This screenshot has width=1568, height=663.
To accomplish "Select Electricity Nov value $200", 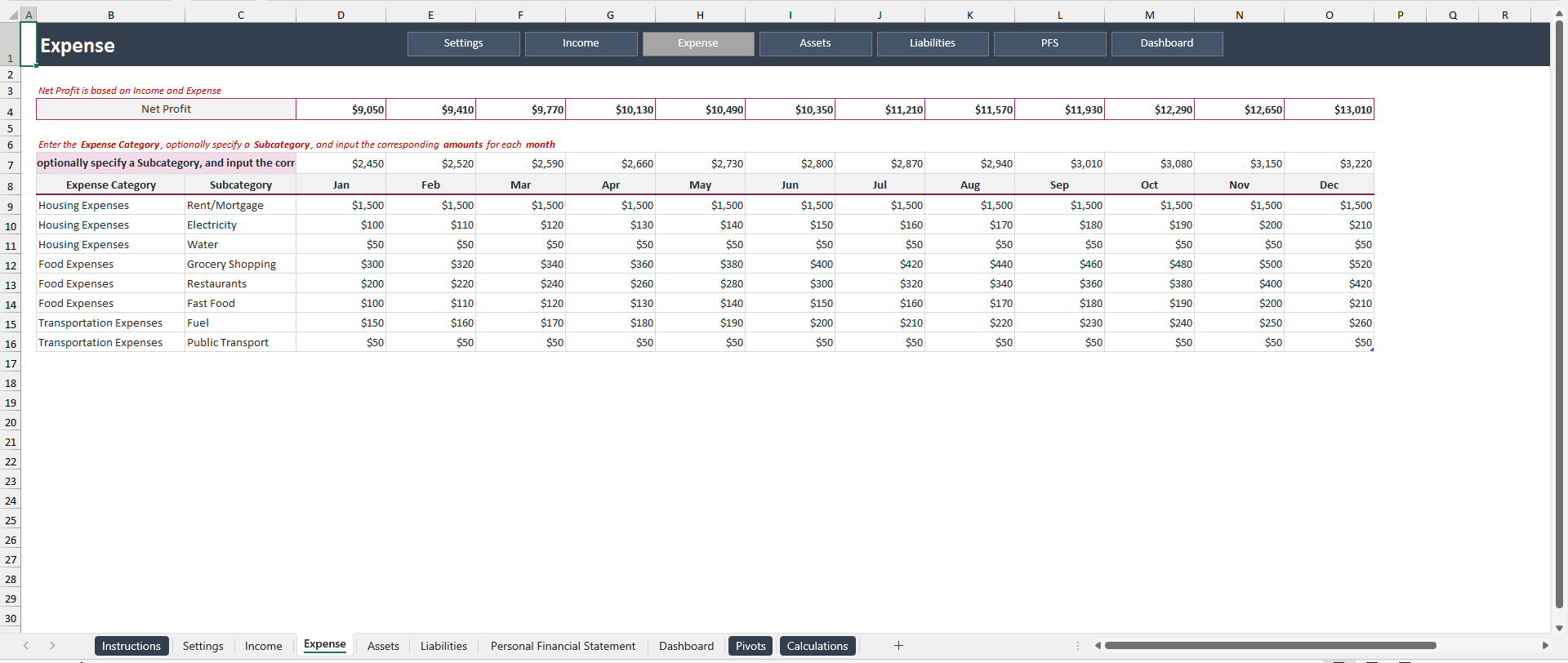I will coord(1239,225).
